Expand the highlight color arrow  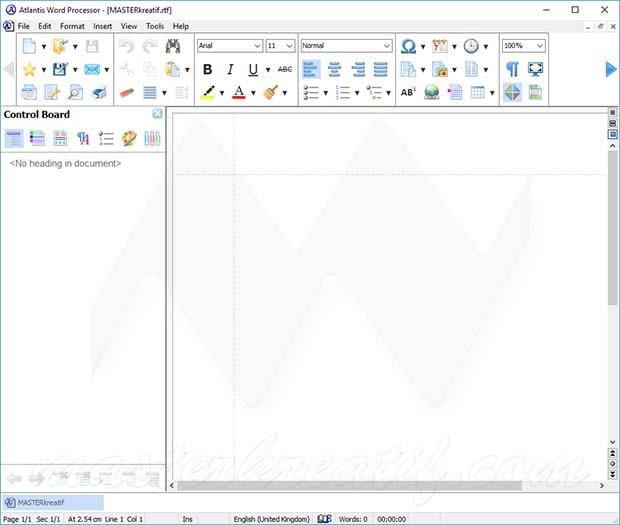click(222, 93)
